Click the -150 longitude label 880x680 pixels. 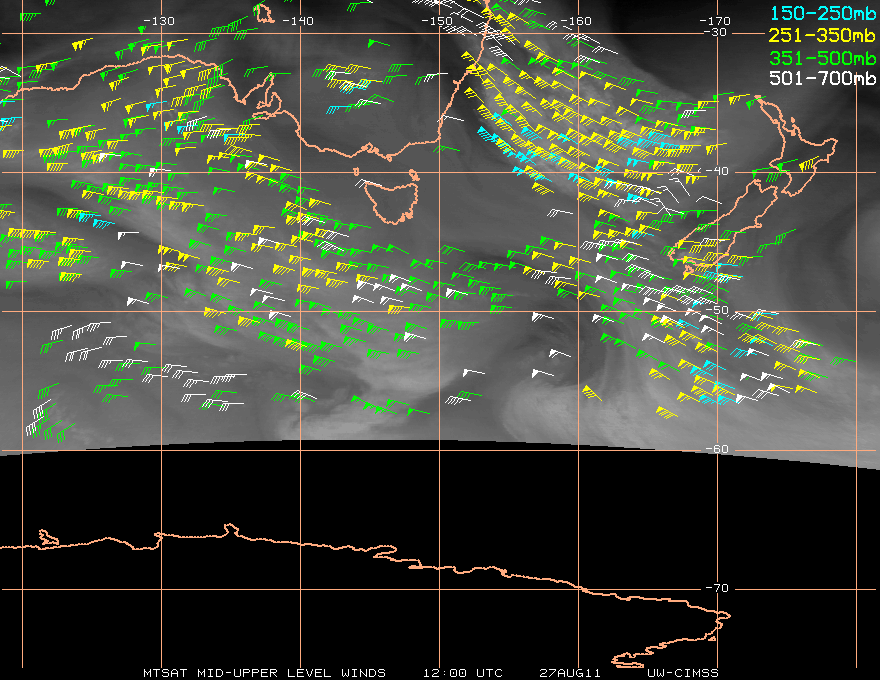click(437, 21)
